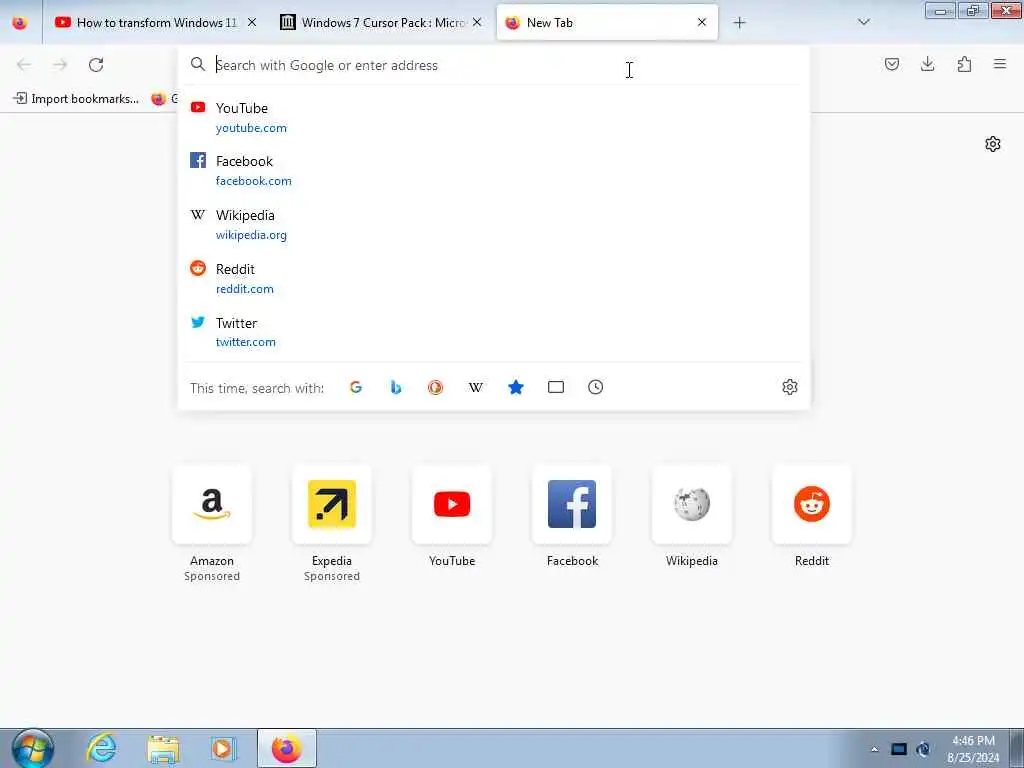This screenshot has width=1024, height=768.
Task: Close the New Tab tab
Action: point(702,22)
